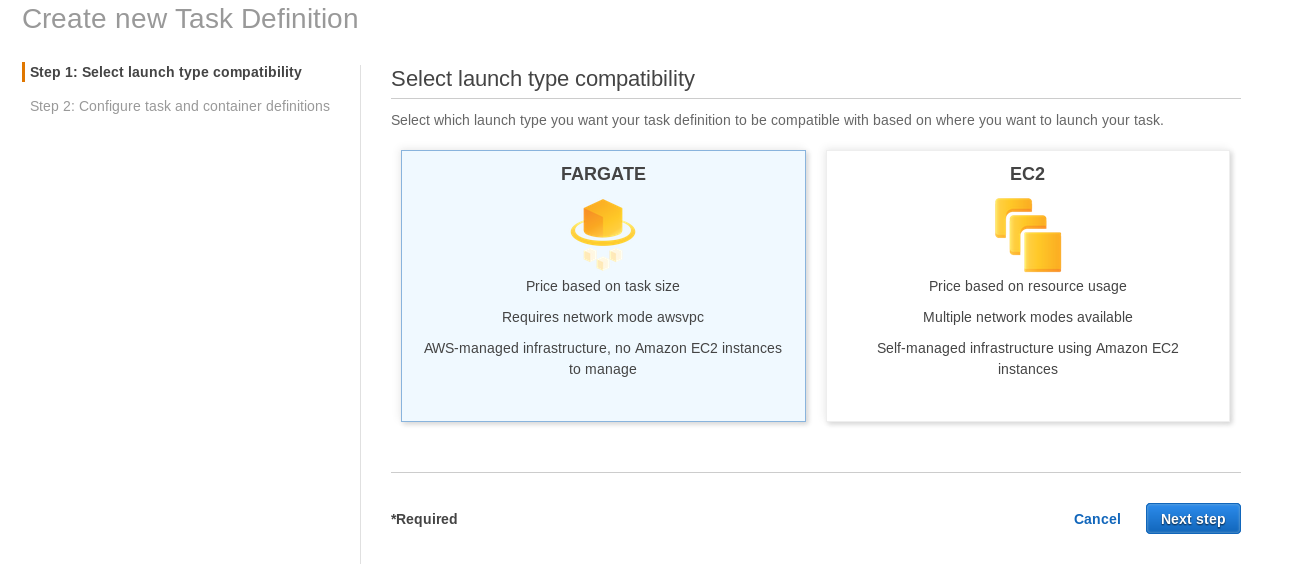This screenshot has height=573, width=1313.
Task: Open Step 2 configure task and container definitions
Action: [x=179, y=106]
